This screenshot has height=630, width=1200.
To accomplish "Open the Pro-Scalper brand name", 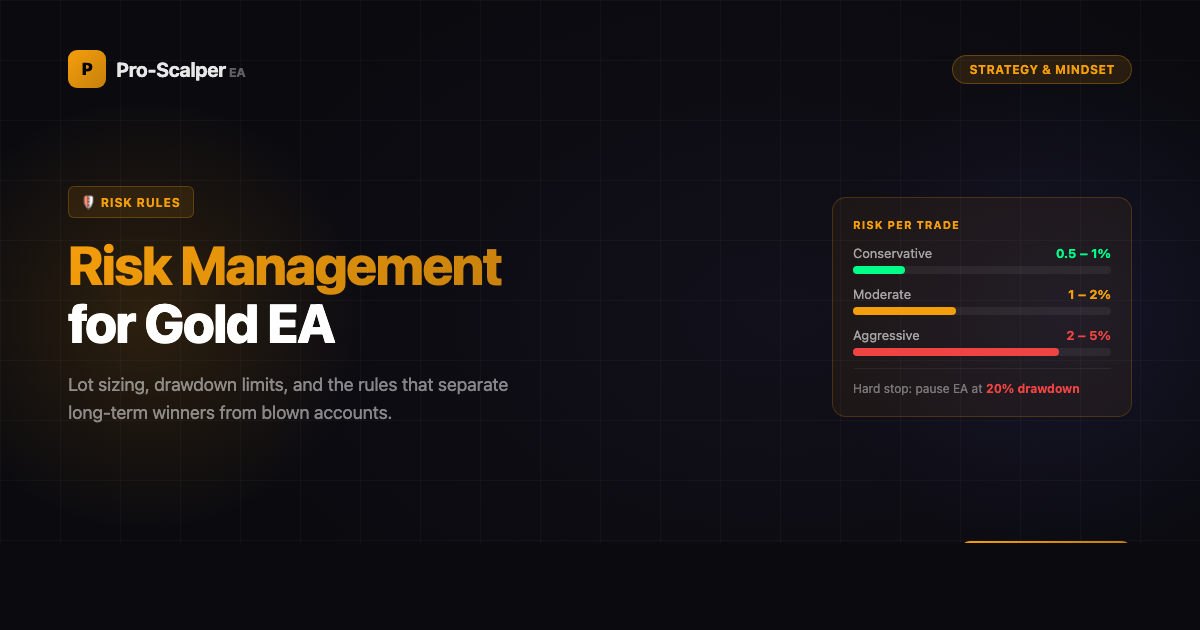I will tap(171, 70).
